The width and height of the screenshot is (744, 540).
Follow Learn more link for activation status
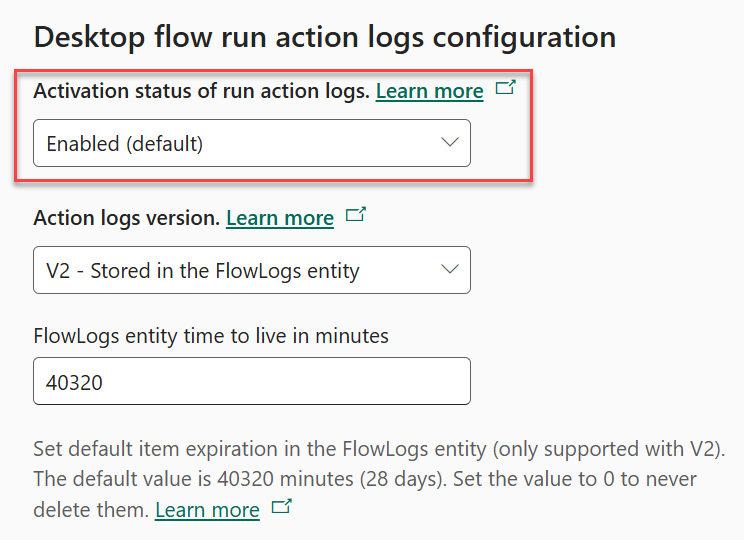pos(430,91)
